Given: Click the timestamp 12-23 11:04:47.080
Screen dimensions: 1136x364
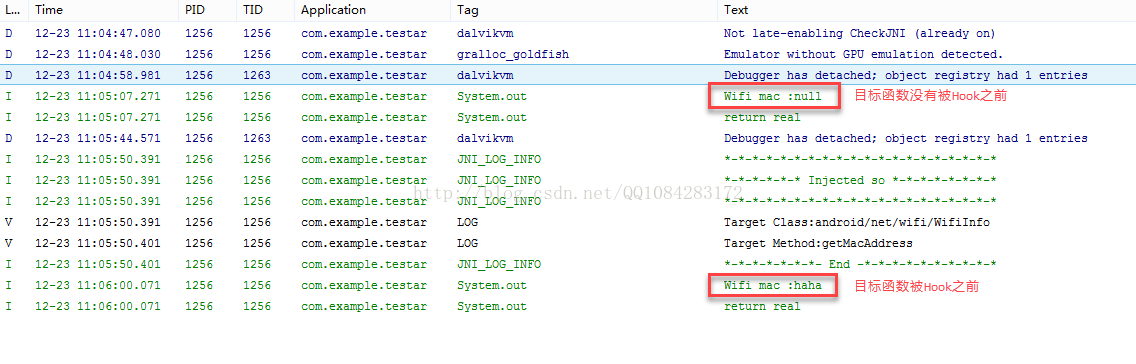Looking at the screenshot, I should (98, 33).
